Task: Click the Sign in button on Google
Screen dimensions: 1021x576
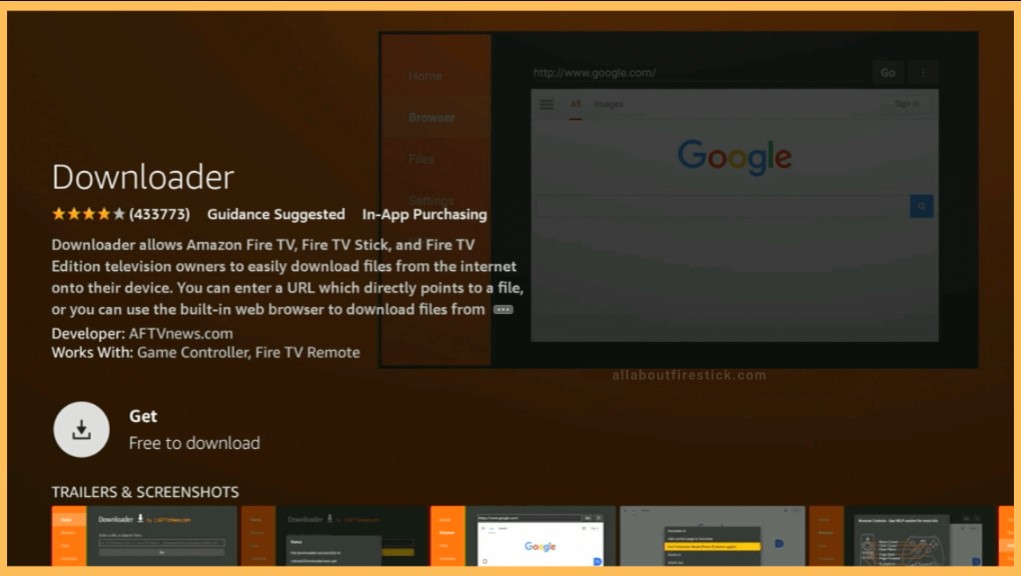Action: pyautogui.click(x=906, y=104)
